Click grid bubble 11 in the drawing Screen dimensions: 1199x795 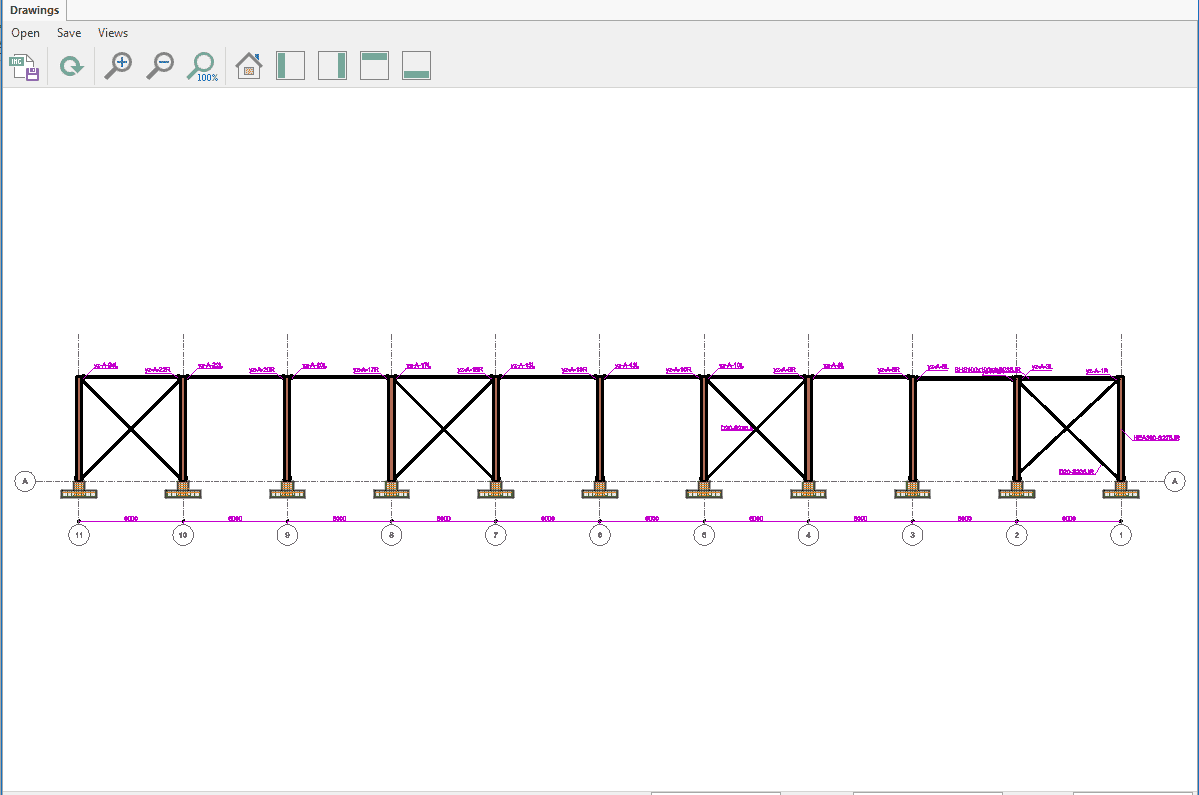click(79, 535)
